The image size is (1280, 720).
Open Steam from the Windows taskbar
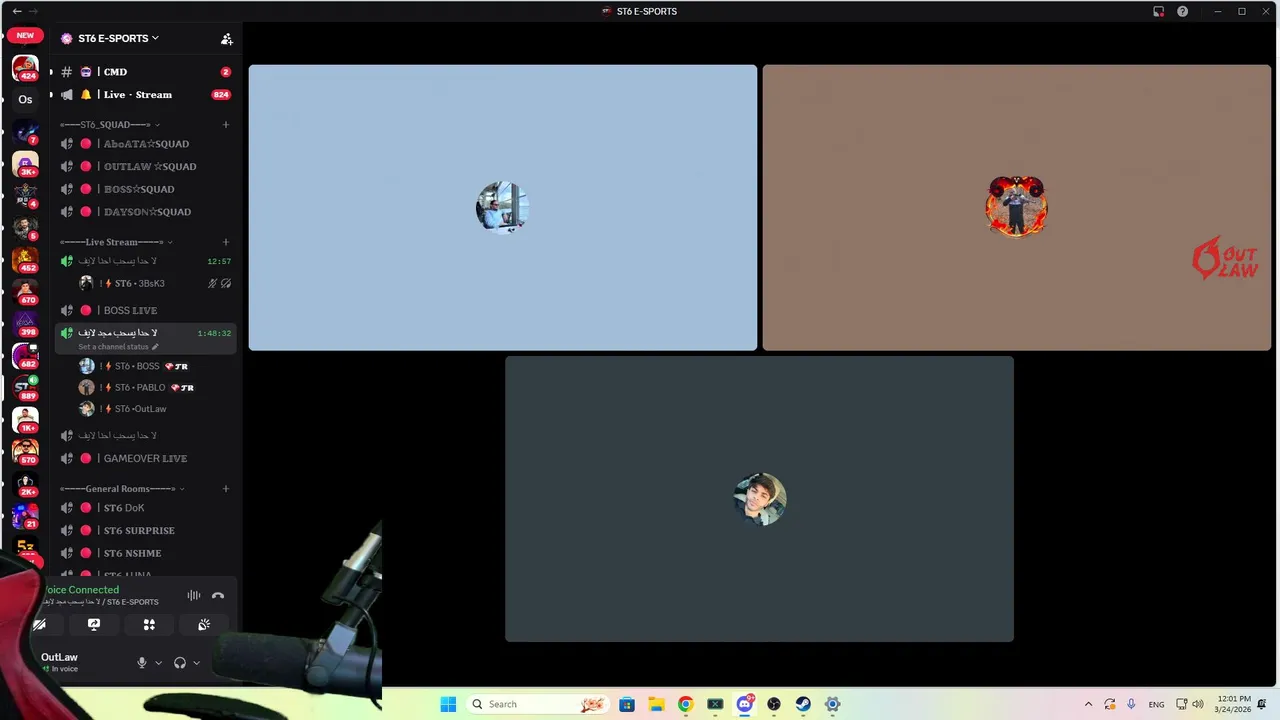803,704
